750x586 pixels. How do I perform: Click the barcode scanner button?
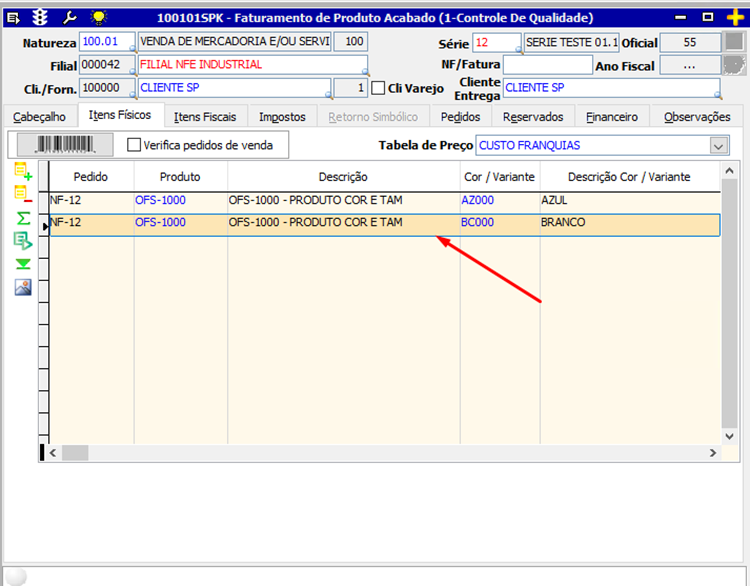[65, 144]
